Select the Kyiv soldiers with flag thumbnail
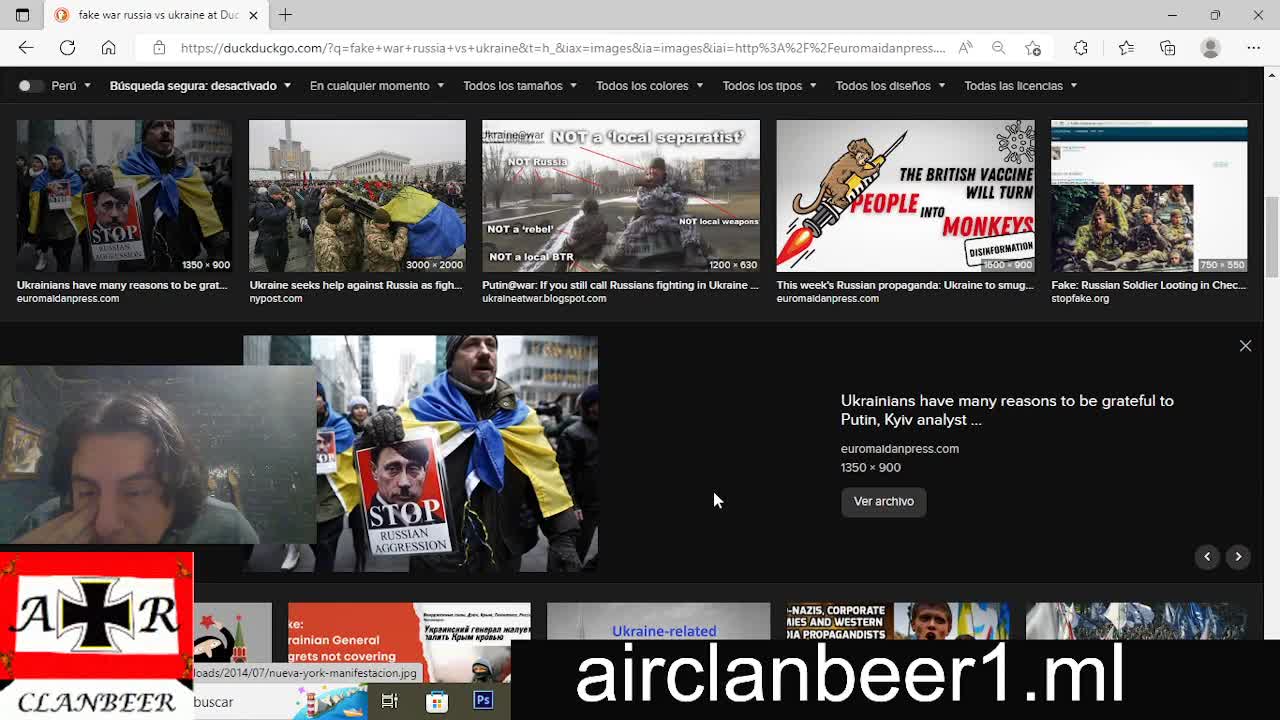Image resolution: width=1280 pixels, height=720 pixels. (x=357, y=196)
